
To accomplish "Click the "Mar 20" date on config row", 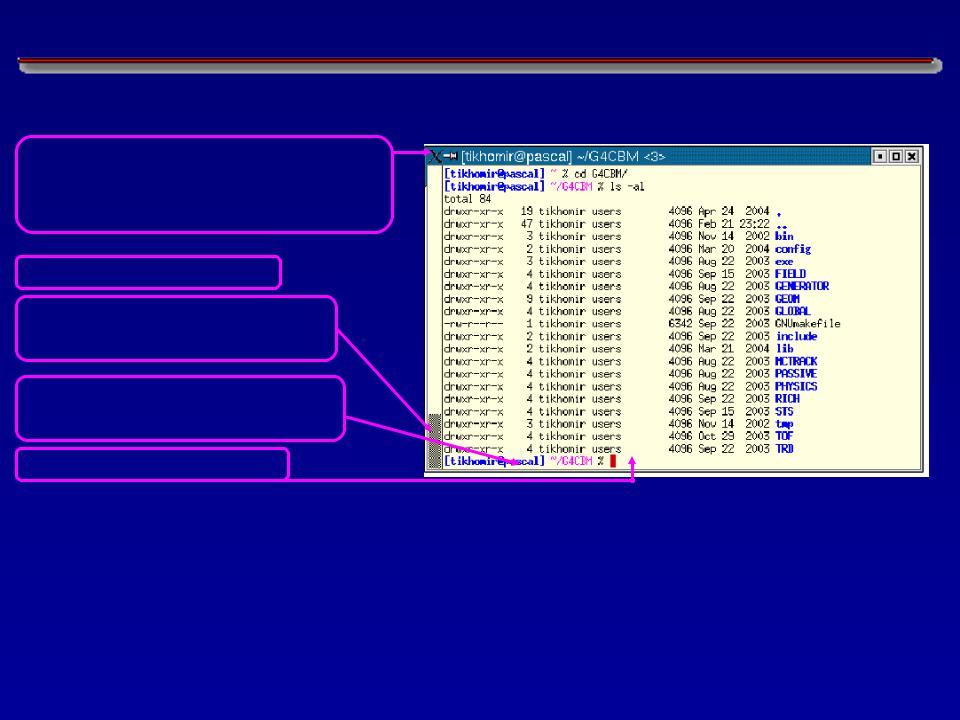I will 716,249.
